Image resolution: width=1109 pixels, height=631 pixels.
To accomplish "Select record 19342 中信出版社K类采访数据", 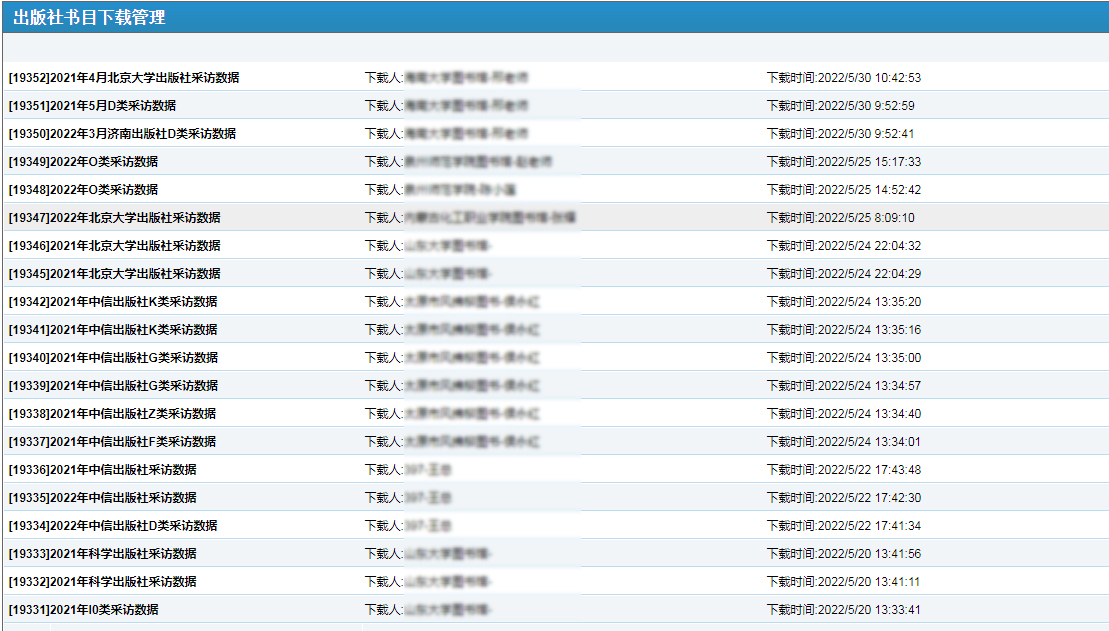I will click(113, 302).
